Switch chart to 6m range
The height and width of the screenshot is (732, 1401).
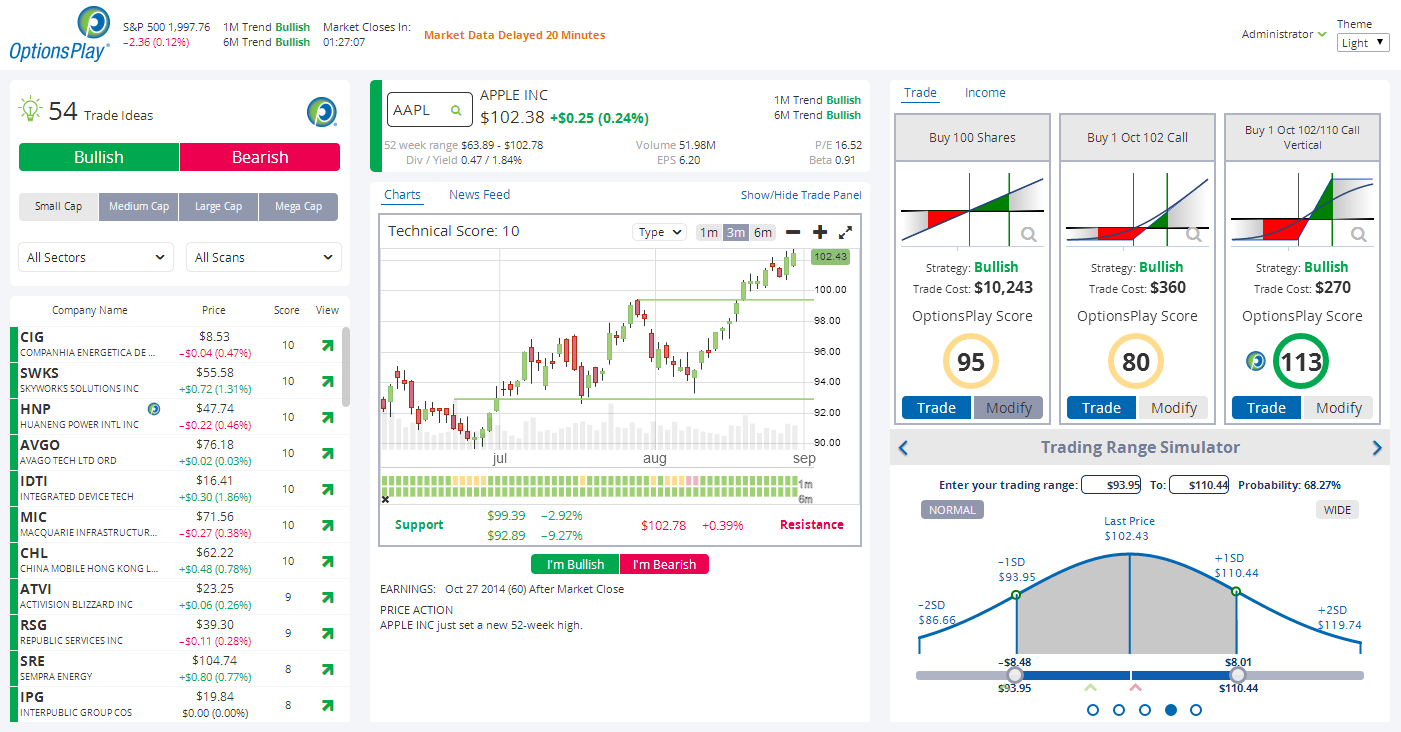763,232
